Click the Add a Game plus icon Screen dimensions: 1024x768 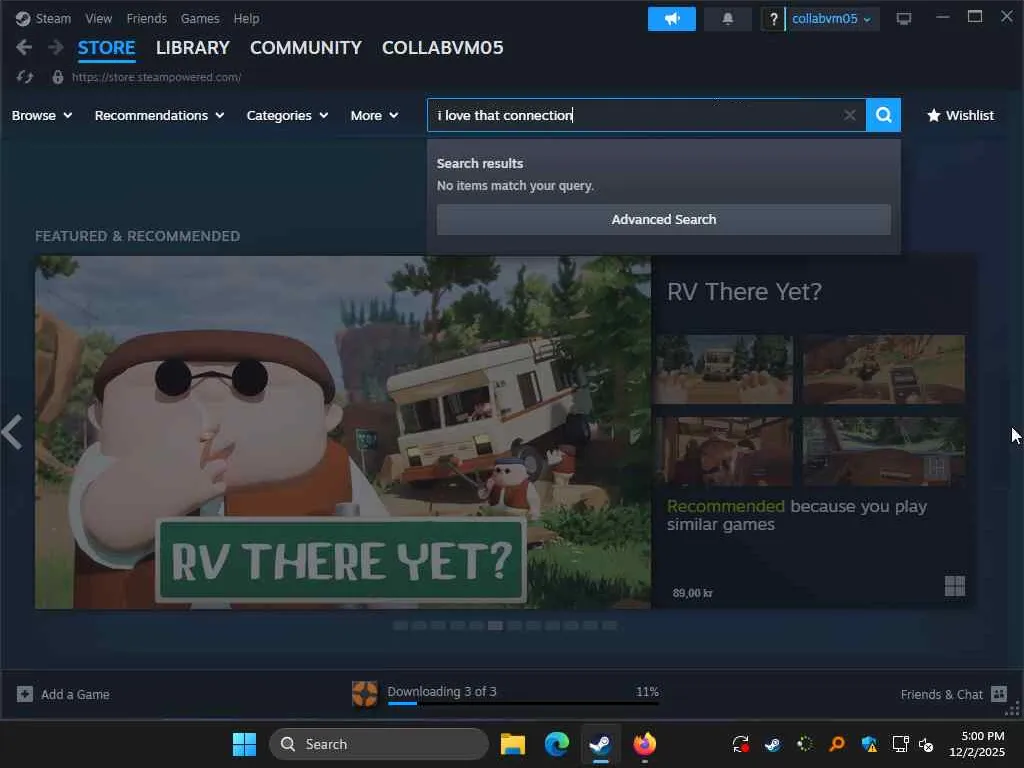(25, 694)
